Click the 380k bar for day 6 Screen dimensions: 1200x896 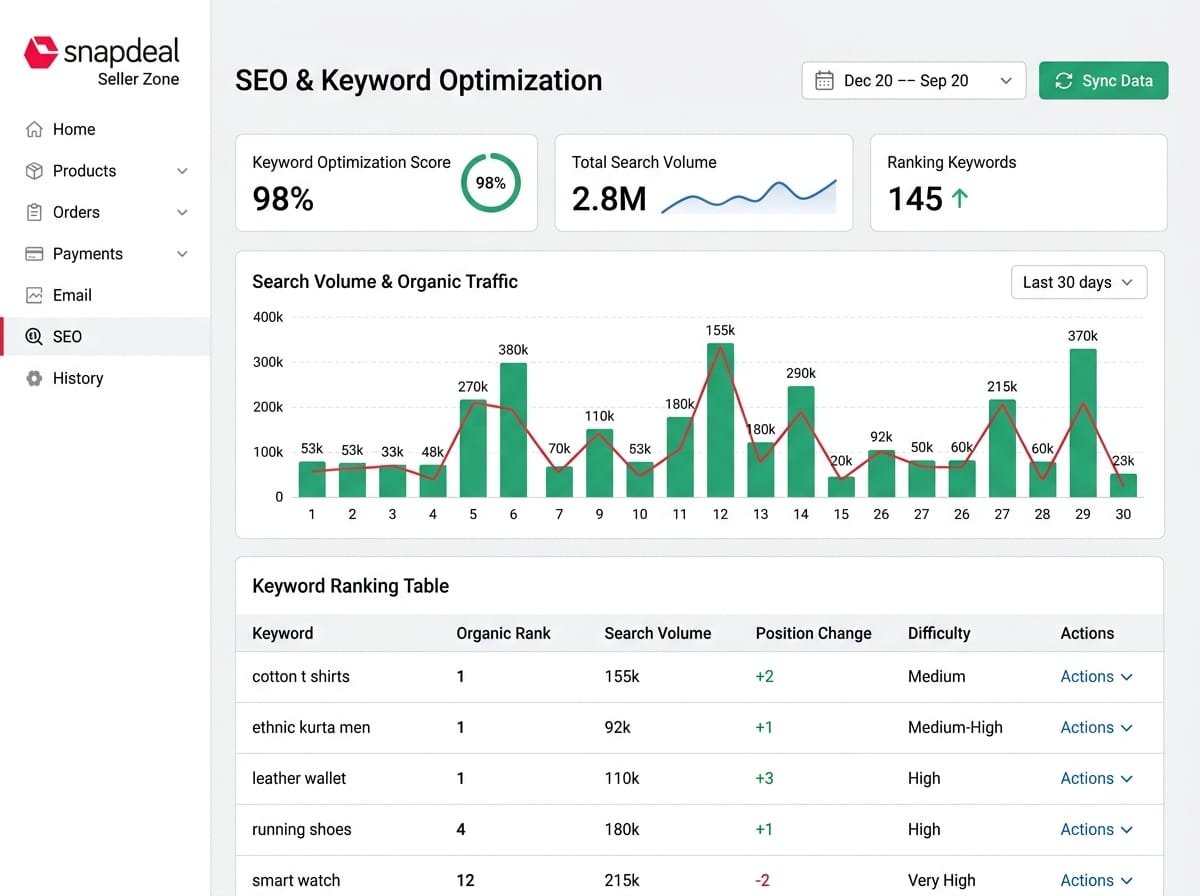[x=513, y=430]
